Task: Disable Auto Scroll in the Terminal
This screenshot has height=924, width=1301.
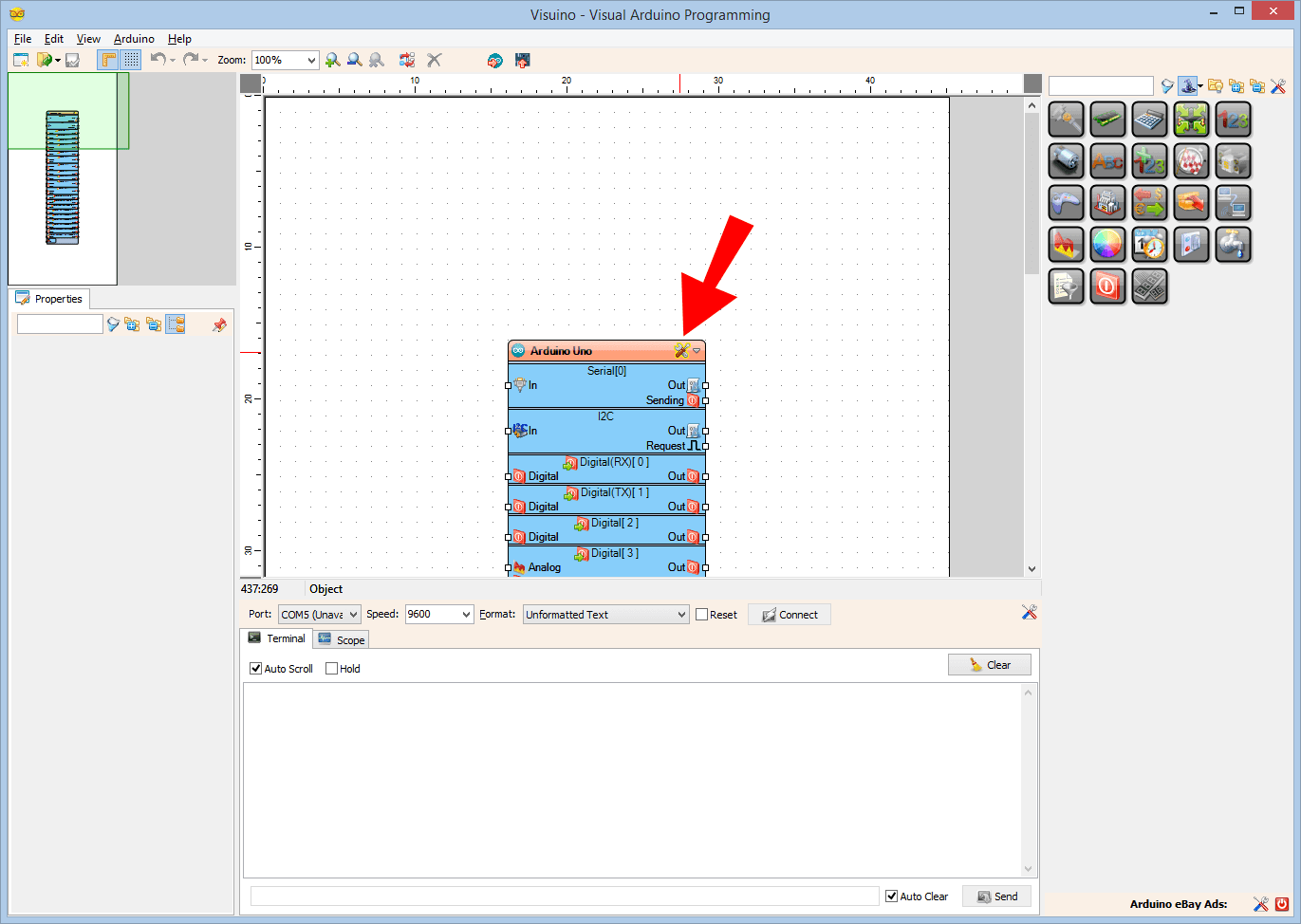Action: click(255, 669)
